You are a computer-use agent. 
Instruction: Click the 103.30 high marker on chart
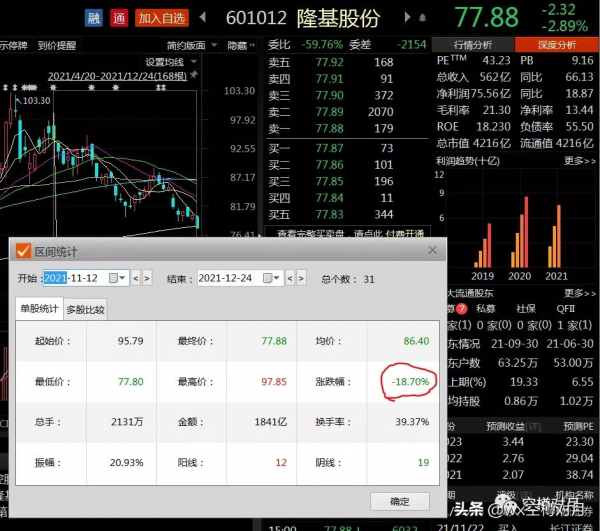point(36,101)
